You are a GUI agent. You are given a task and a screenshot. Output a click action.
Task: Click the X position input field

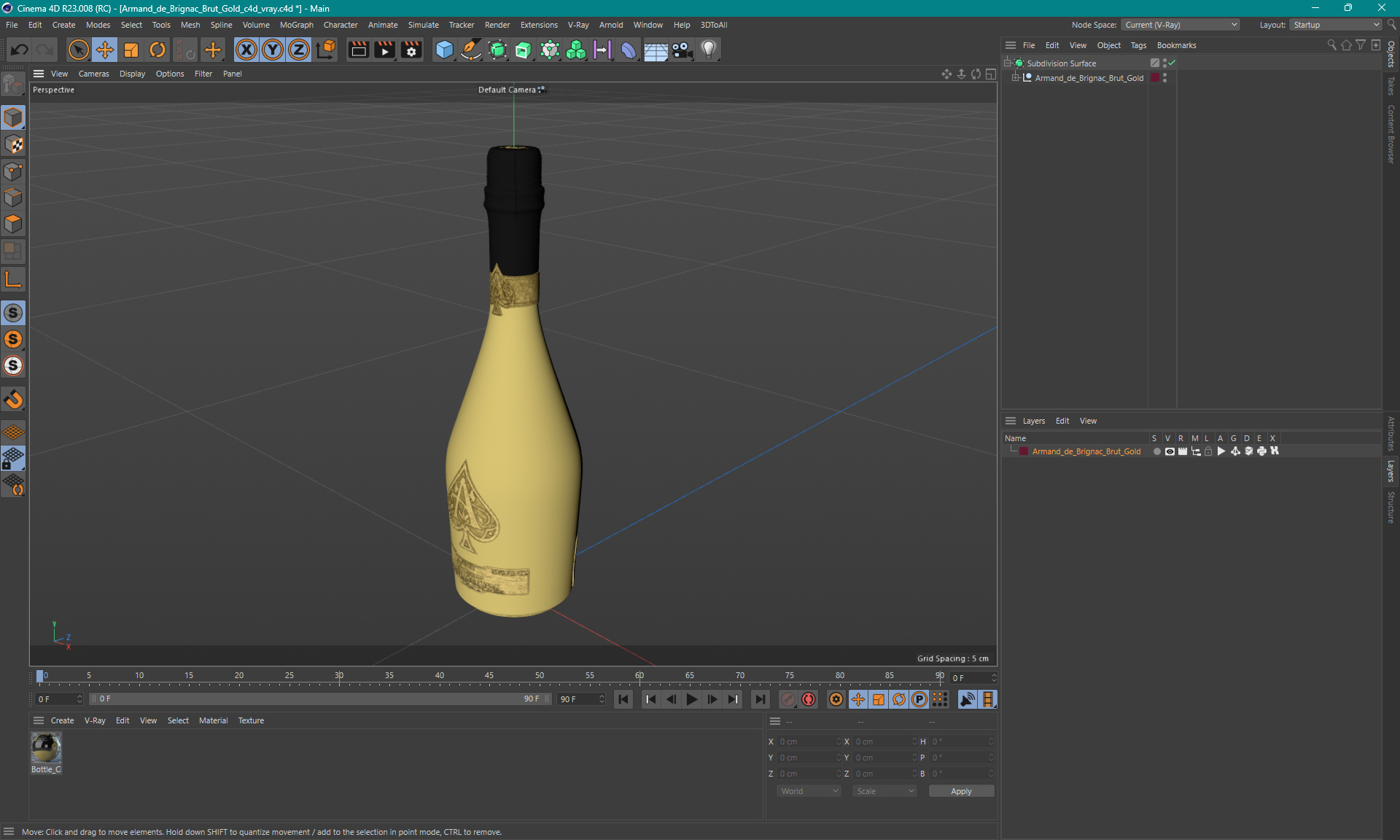point(808,742)
